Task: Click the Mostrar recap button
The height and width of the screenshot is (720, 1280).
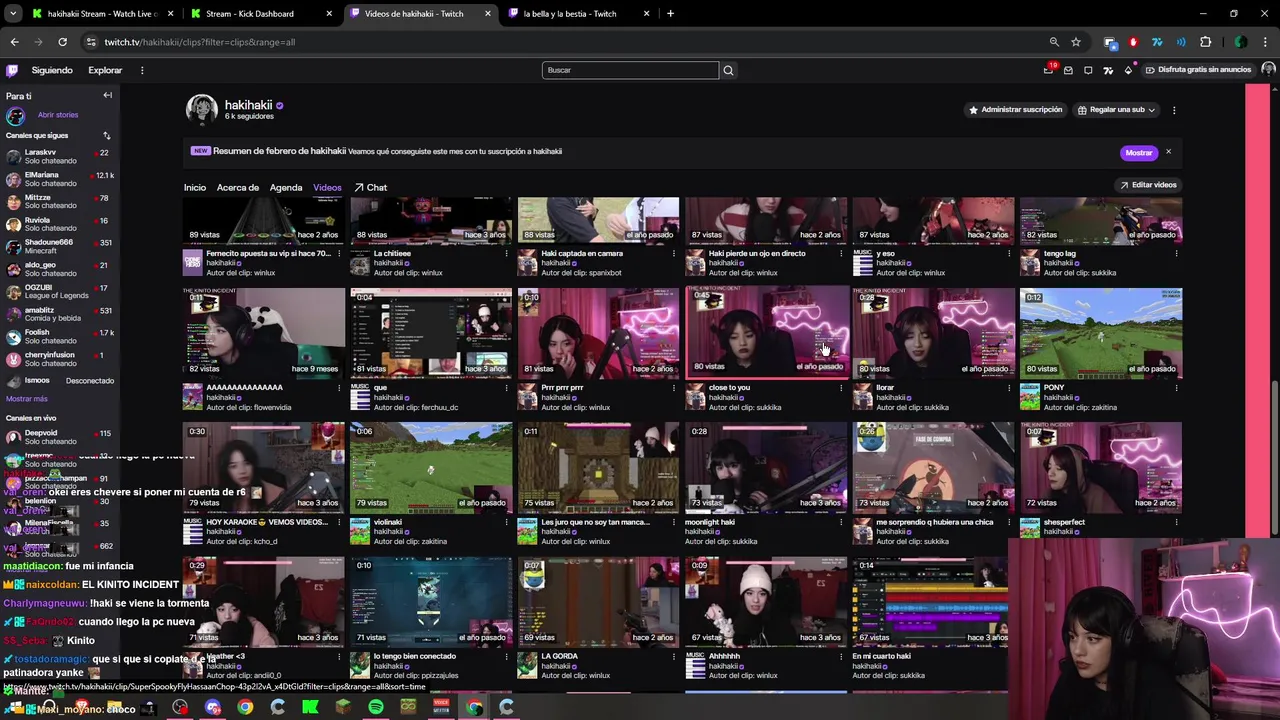Action: pyautogui.click(x=1138, y=153)
